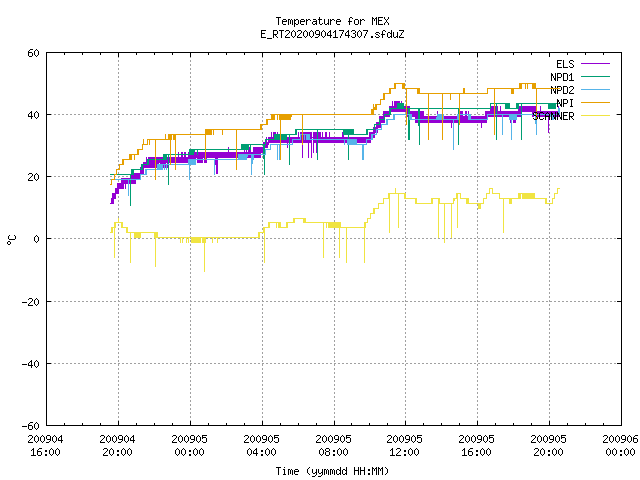Click the x-axis tick 200904 16:00
Screen dimensions: 640x480
point(45,446)
